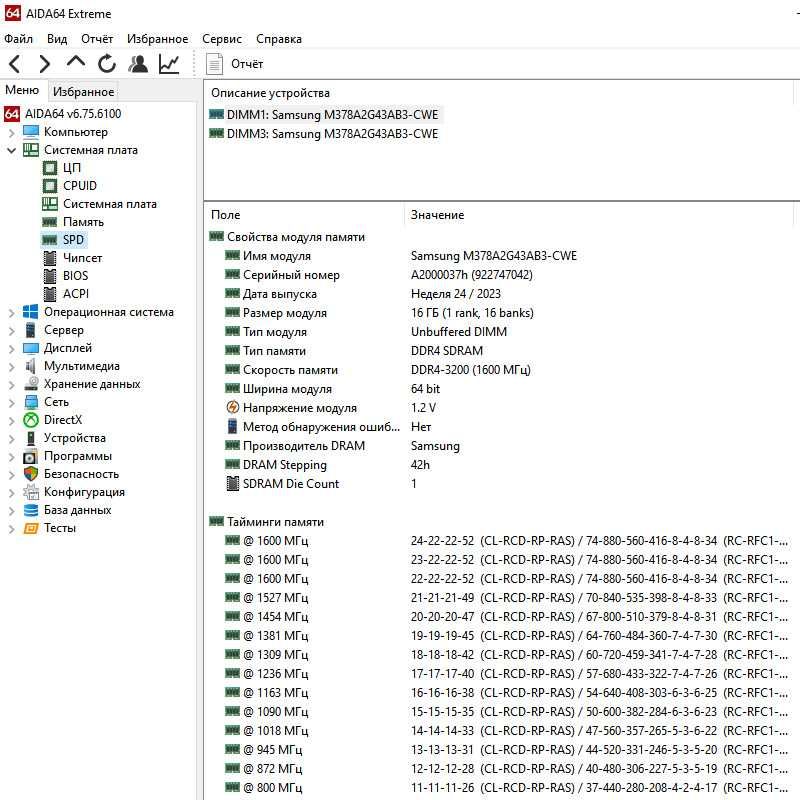Click the user profile toolbar icon
800x800 pixels.
(x=138, y=64)
